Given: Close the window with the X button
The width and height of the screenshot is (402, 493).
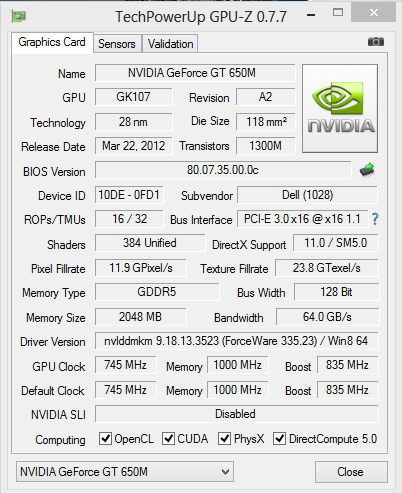Looking at the screenshot, I should point(374,13).
